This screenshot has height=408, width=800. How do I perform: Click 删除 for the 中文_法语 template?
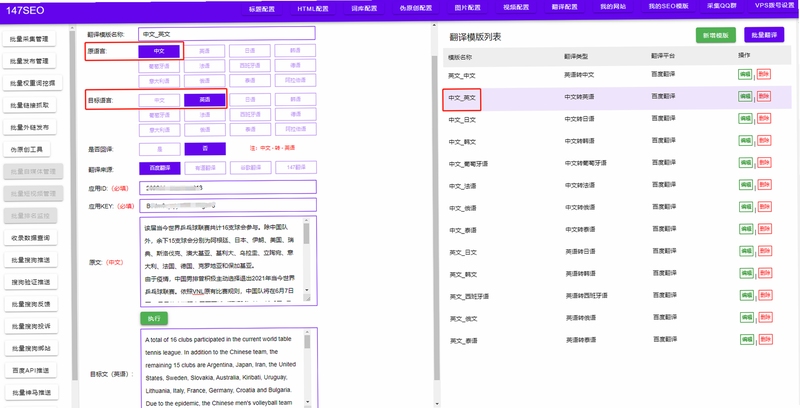(764, 185)
